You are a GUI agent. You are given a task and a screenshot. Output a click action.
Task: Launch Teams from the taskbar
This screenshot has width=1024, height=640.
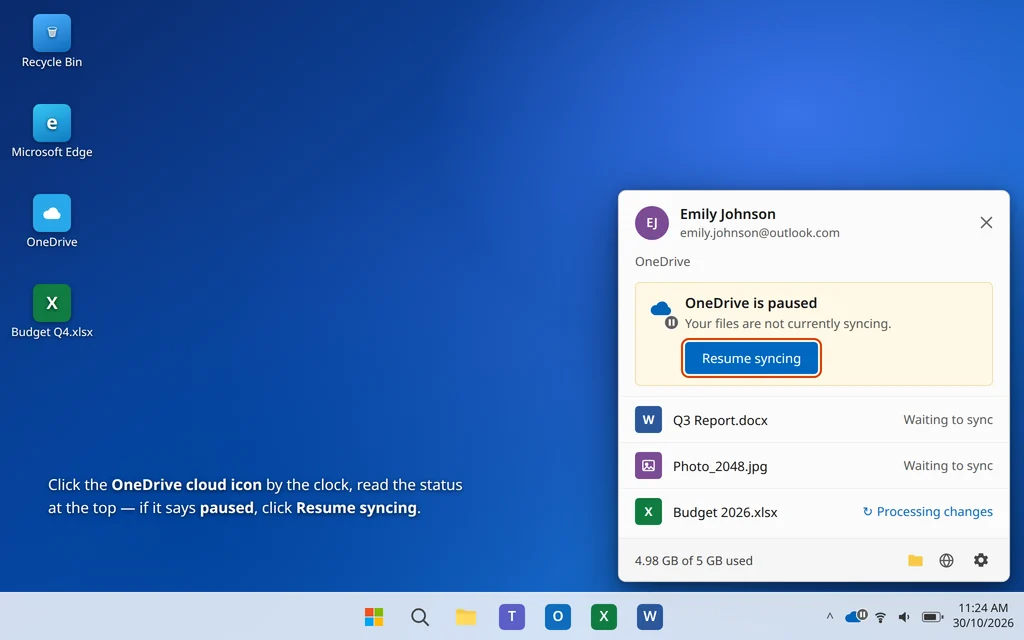[512, 616]
